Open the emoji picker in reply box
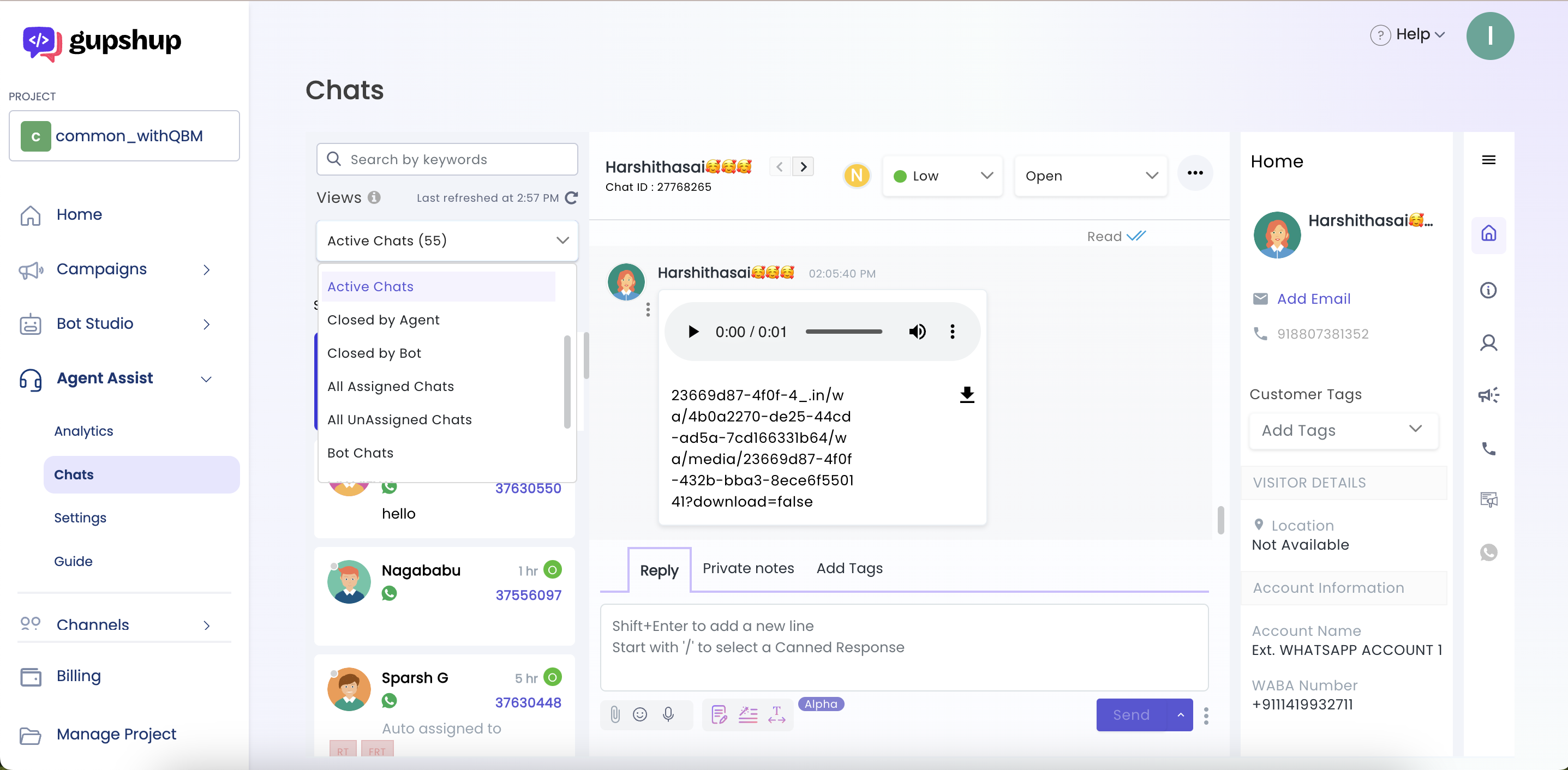The width and height of the screenshot is (1568, 770). (641, 714)
